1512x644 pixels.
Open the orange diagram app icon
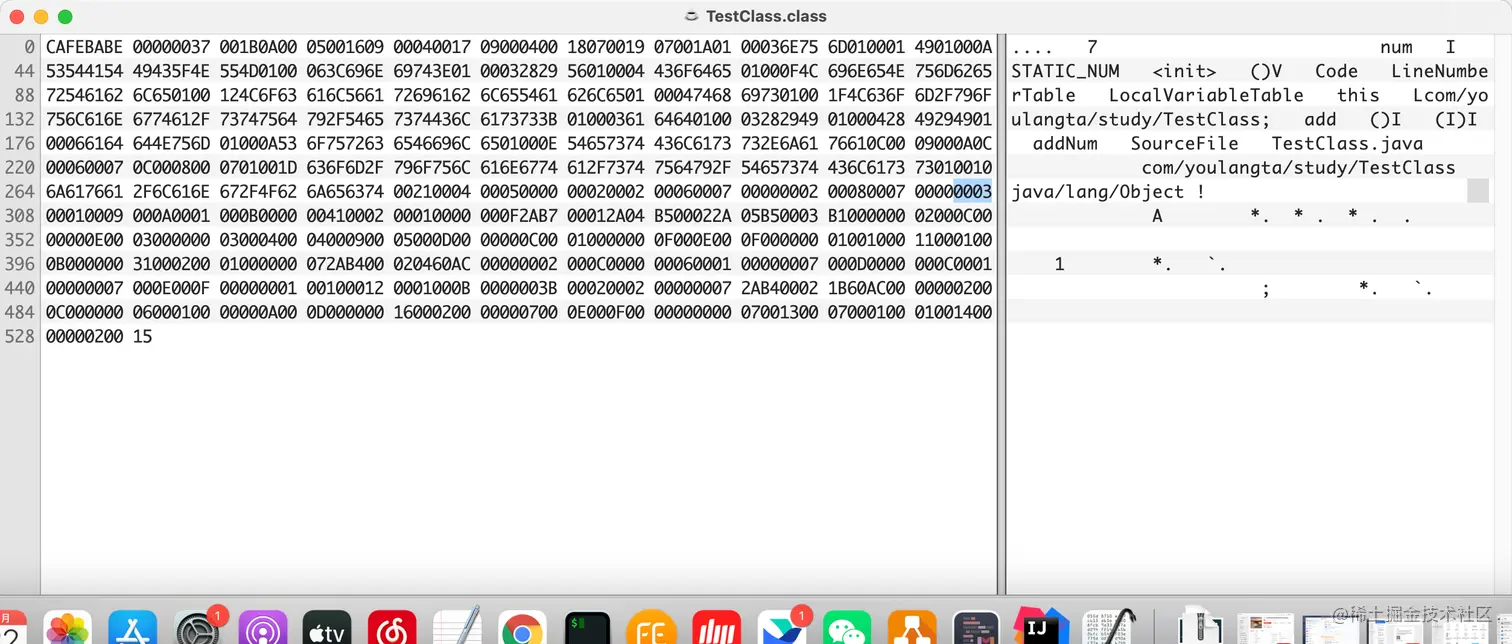pos(912,628)
